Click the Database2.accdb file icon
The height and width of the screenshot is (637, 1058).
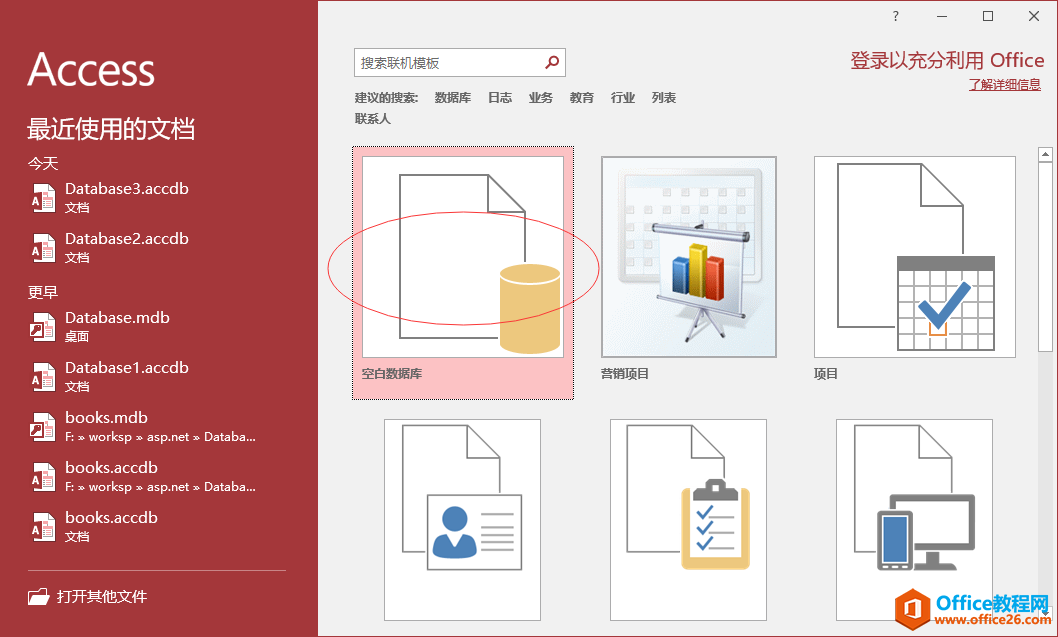[43, 248]
